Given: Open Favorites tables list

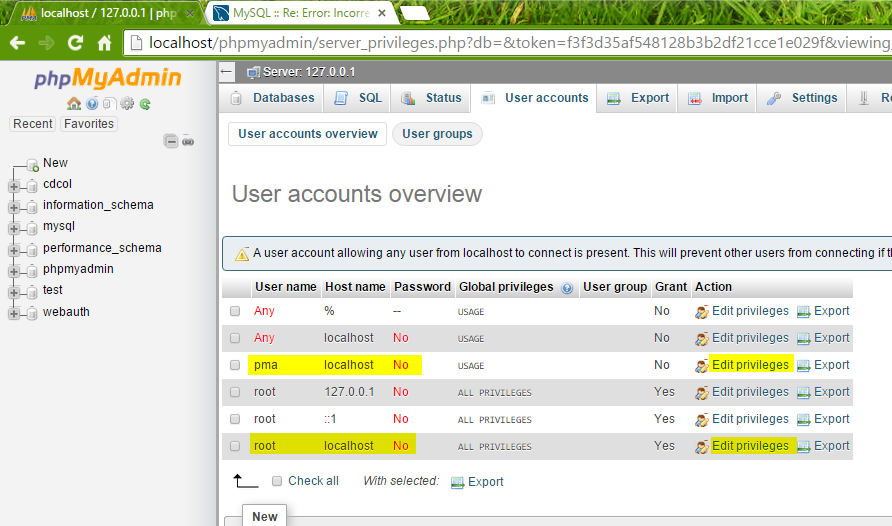Looking at the screenshot, I should 89,124.
